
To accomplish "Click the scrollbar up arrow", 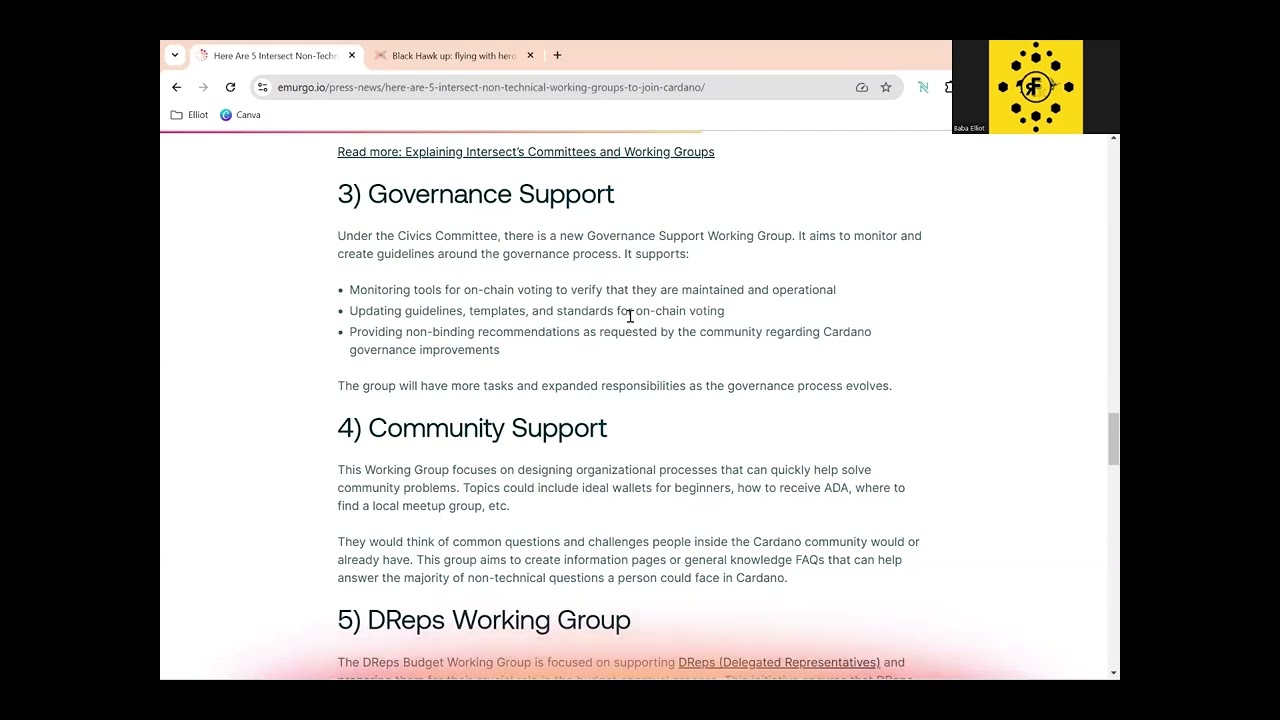I will [1113, 139].
